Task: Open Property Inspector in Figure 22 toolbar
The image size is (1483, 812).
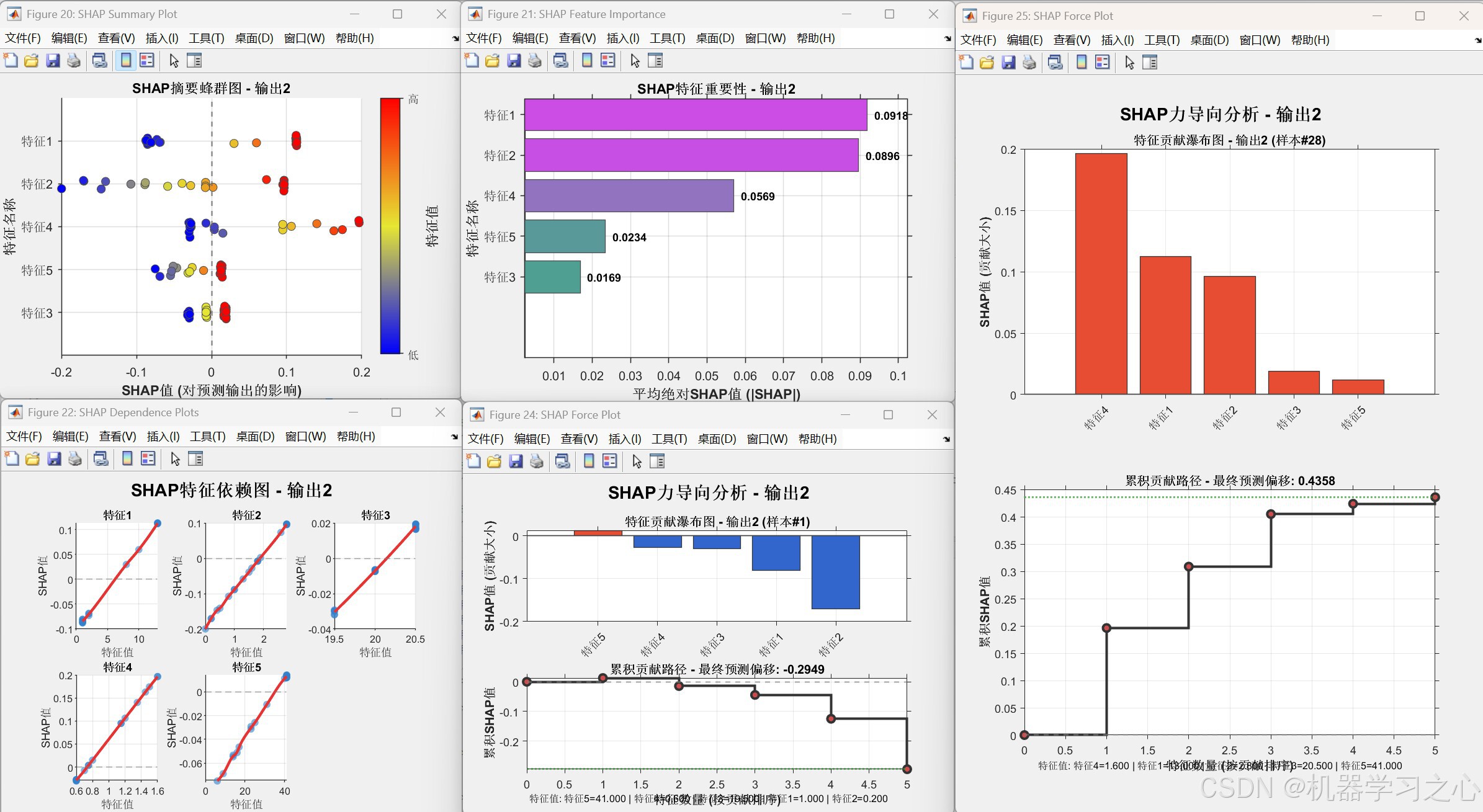Action: click(x=195, y=458)
